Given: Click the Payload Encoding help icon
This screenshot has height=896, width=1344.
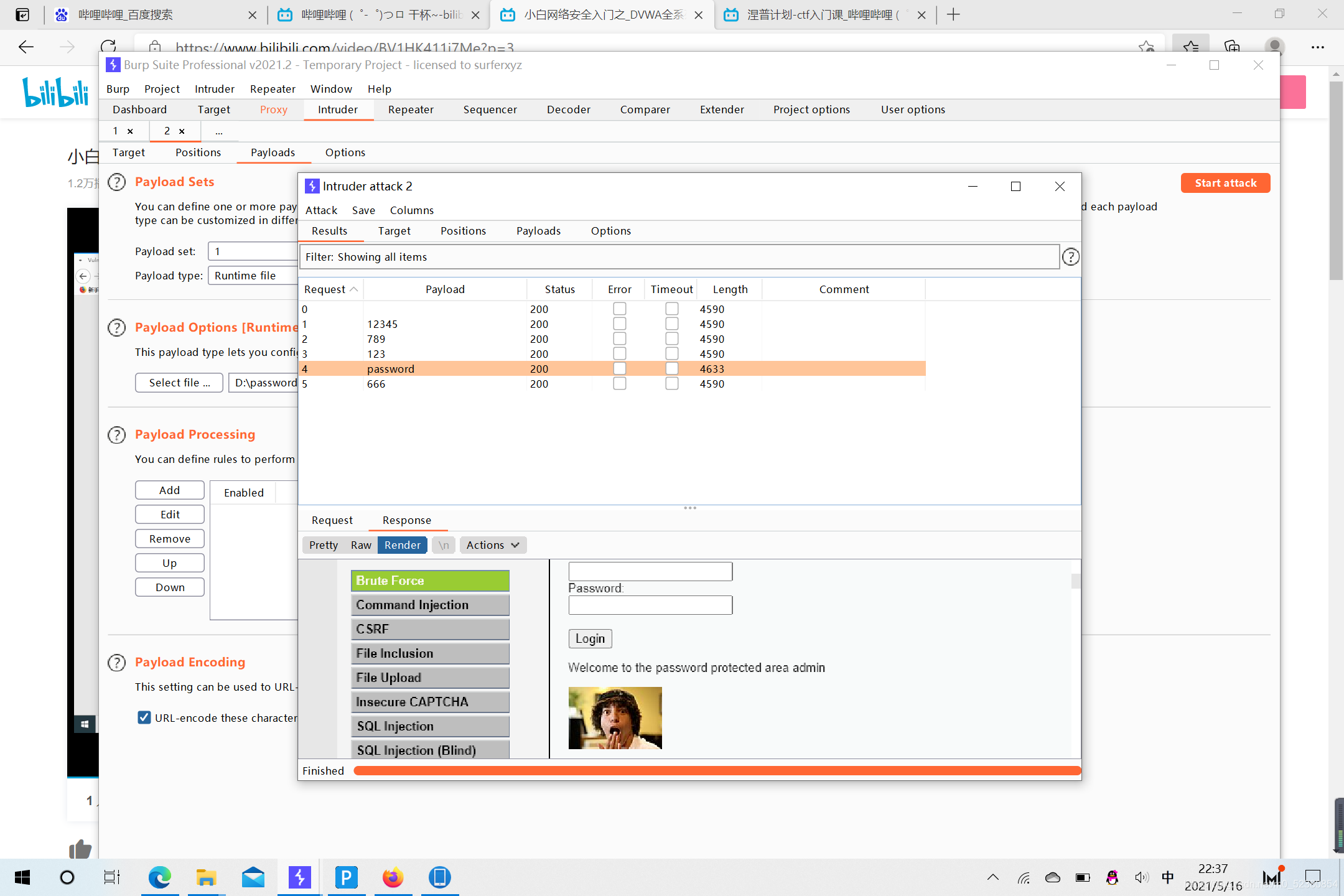Looking at the screenshot, I should pos(116,662).
